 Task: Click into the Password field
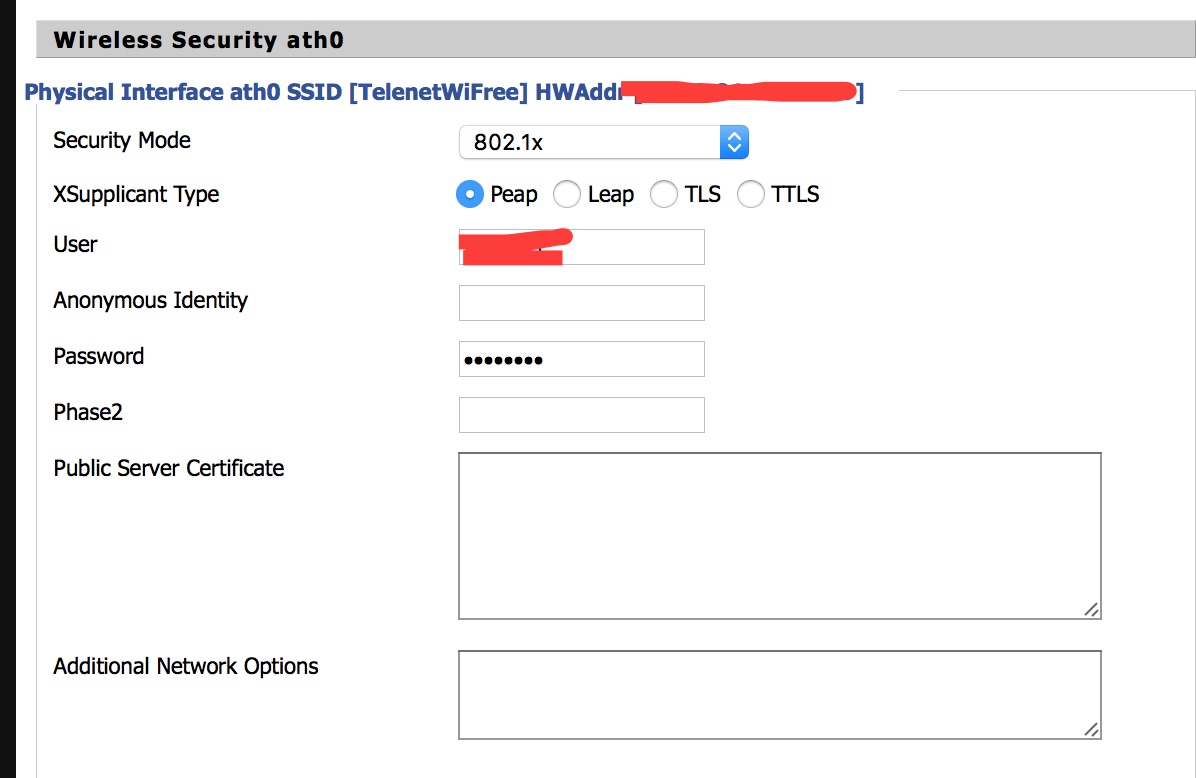coord(581,359)
